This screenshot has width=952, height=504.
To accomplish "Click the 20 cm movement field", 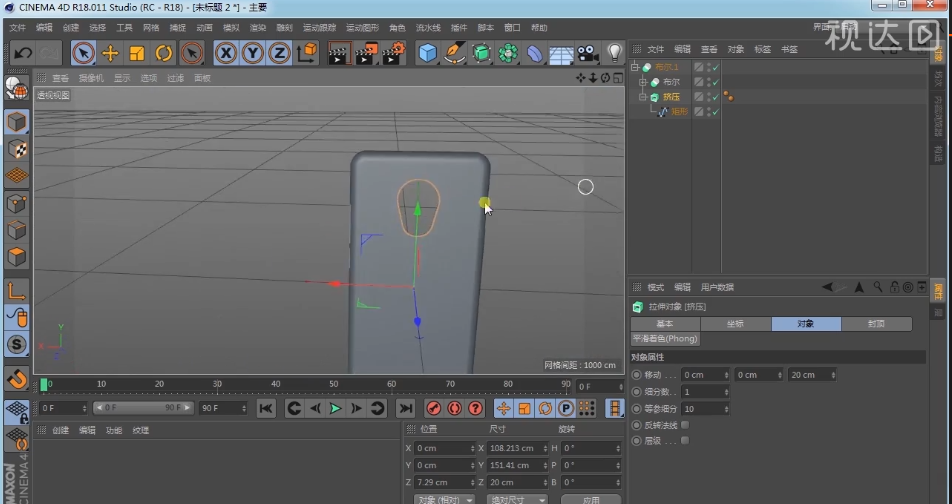I will click(812, 375).
